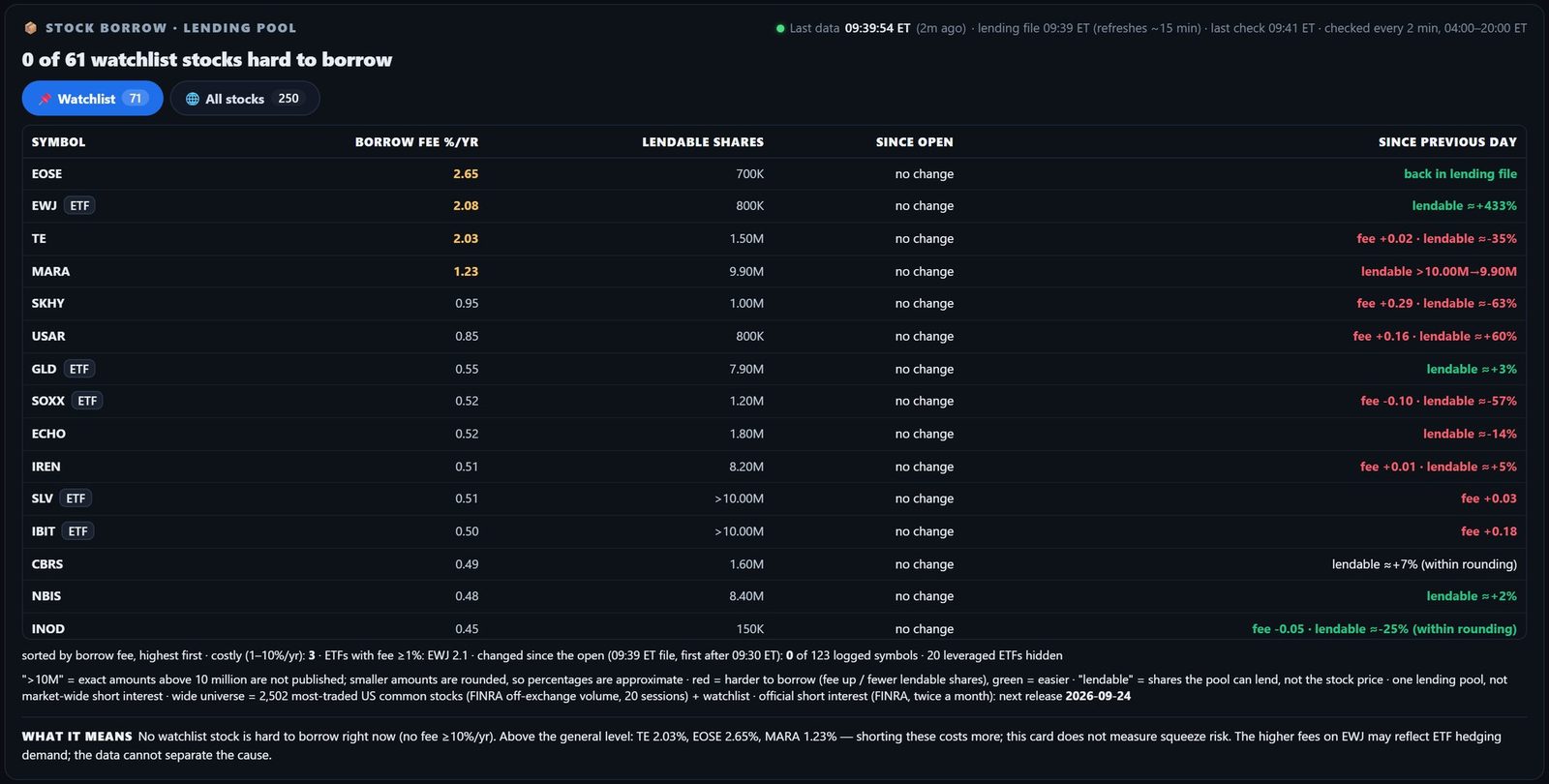Screen dimensions: 1549x784
Task: Select the EOSE symbol
Action: (46, 174)
